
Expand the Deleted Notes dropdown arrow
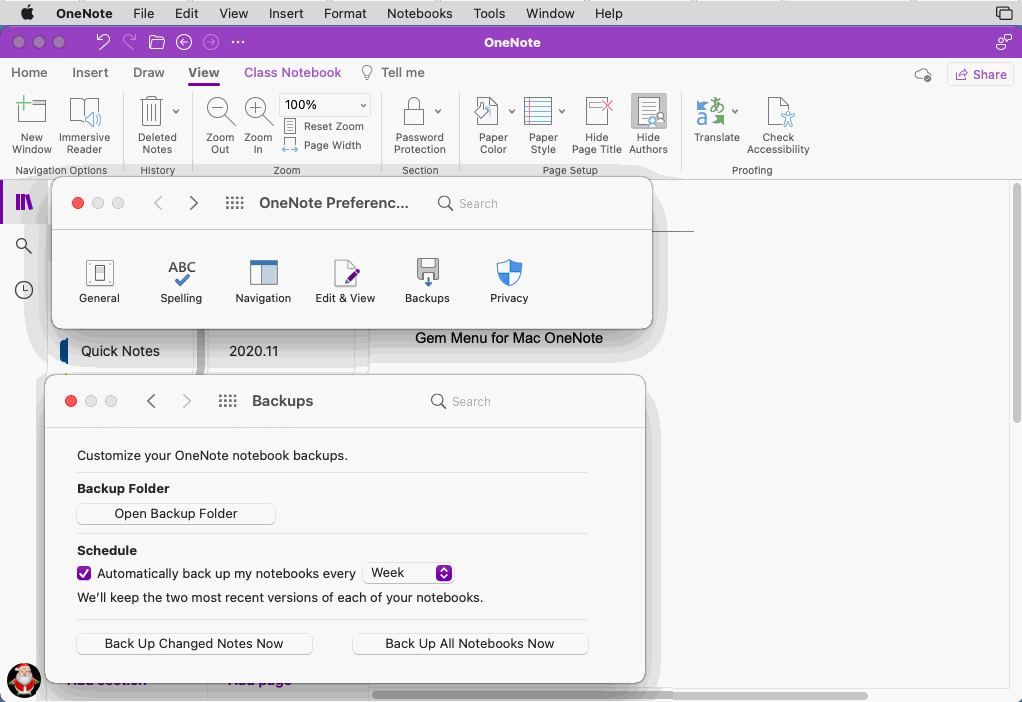tap(176, 111)
